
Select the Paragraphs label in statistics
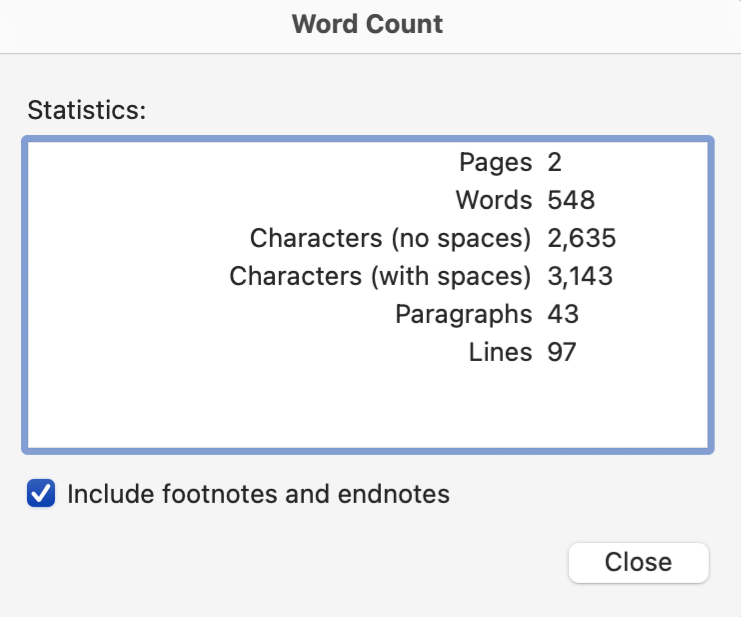click(463, 314)
